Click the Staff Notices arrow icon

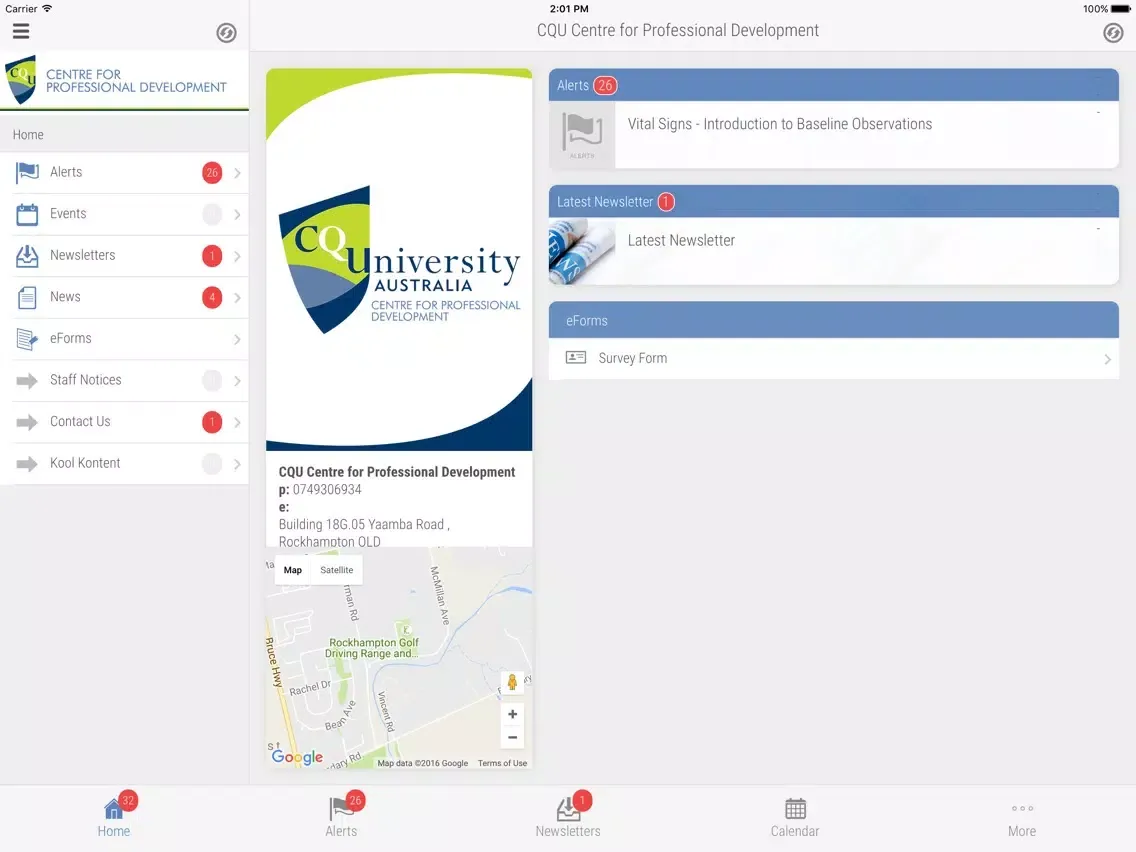tap(27, 381)
